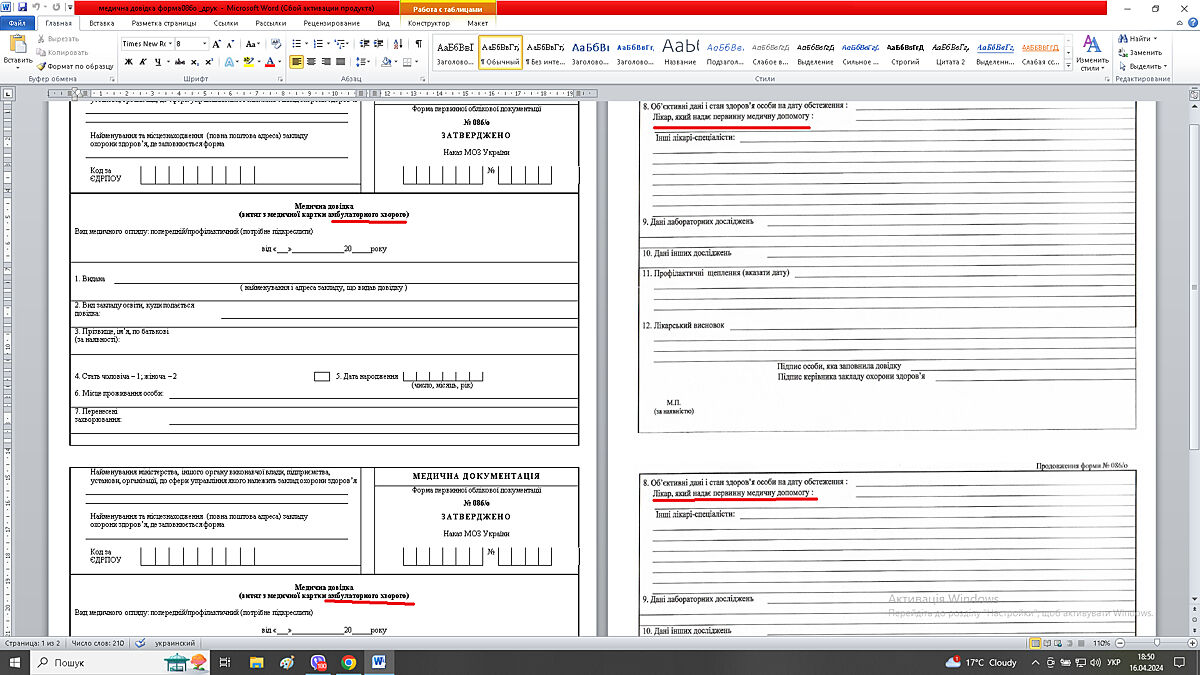Open the Рецензирование ribbon tab

[x=331, y=22]
